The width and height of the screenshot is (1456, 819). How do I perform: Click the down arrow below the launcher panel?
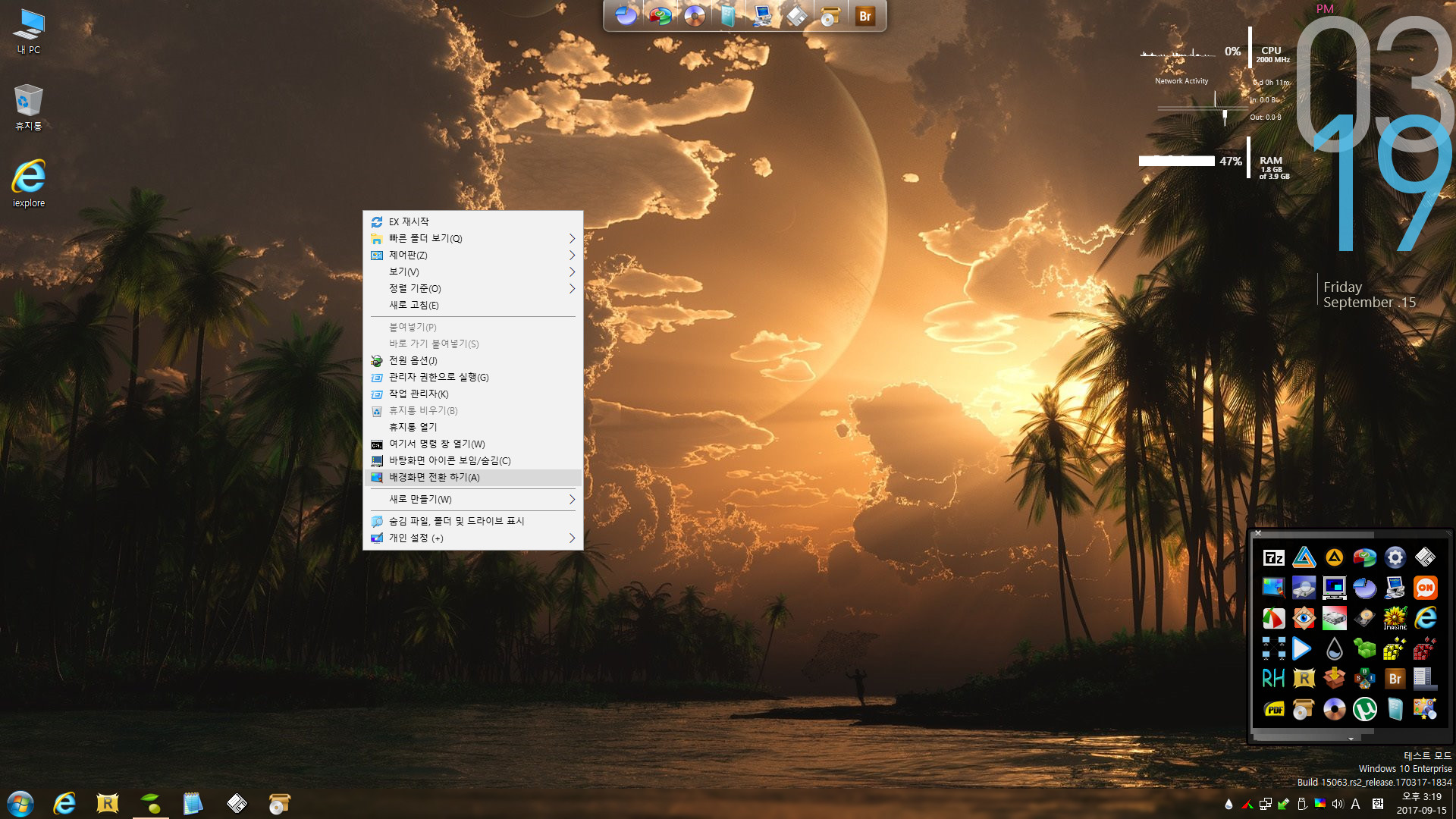(1351, 739)
